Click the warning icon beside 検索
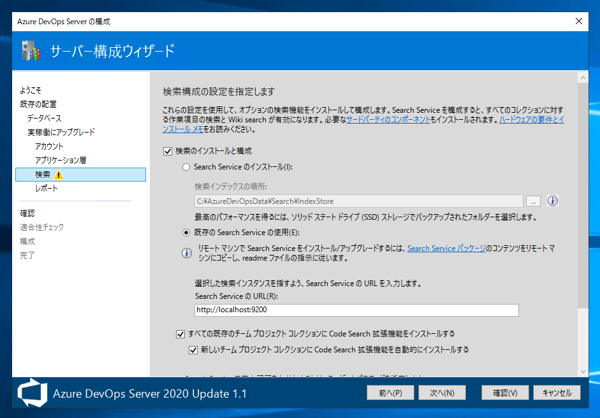 (x=59, y=175)
